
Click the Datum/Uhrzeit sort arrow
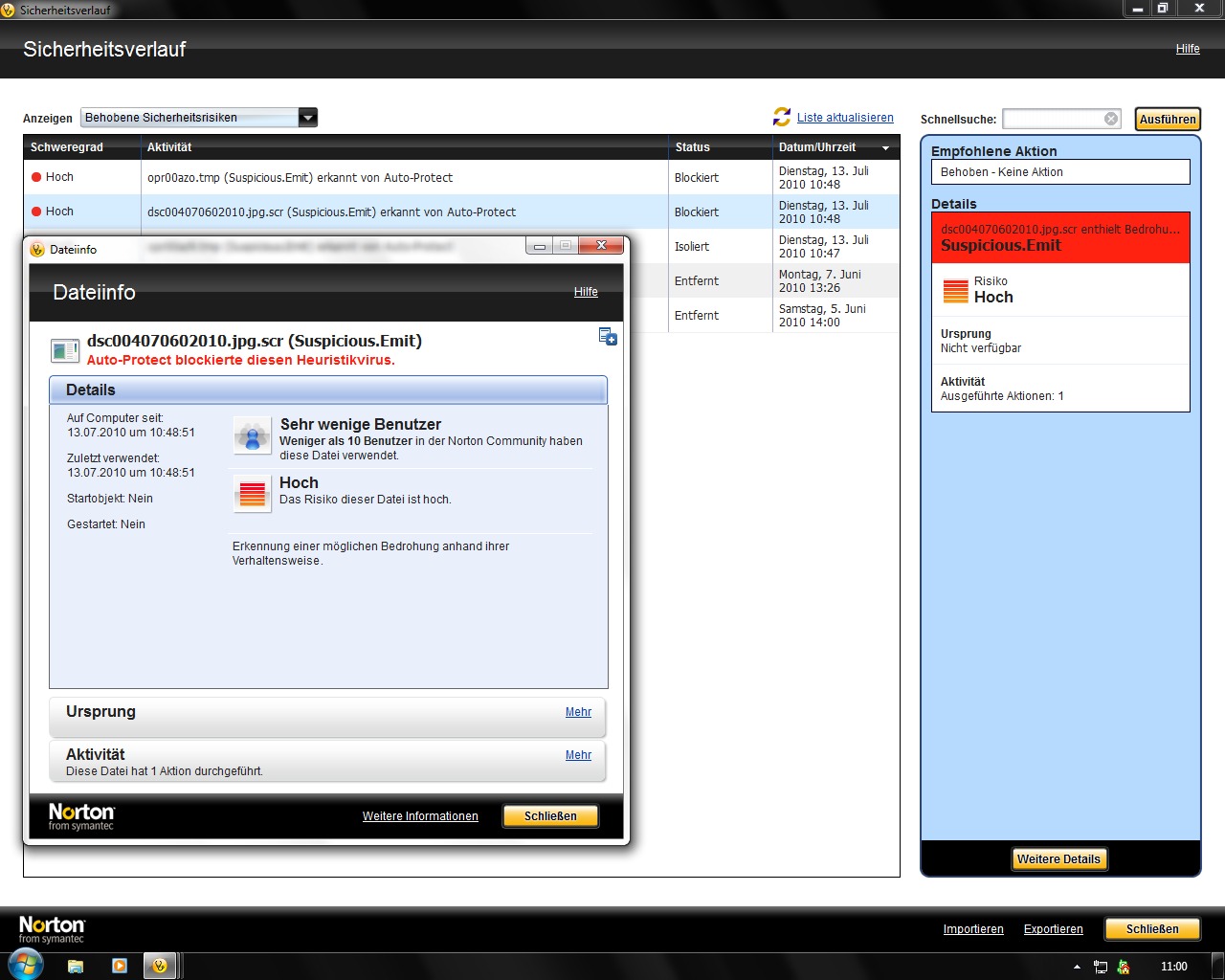[885, 148]
